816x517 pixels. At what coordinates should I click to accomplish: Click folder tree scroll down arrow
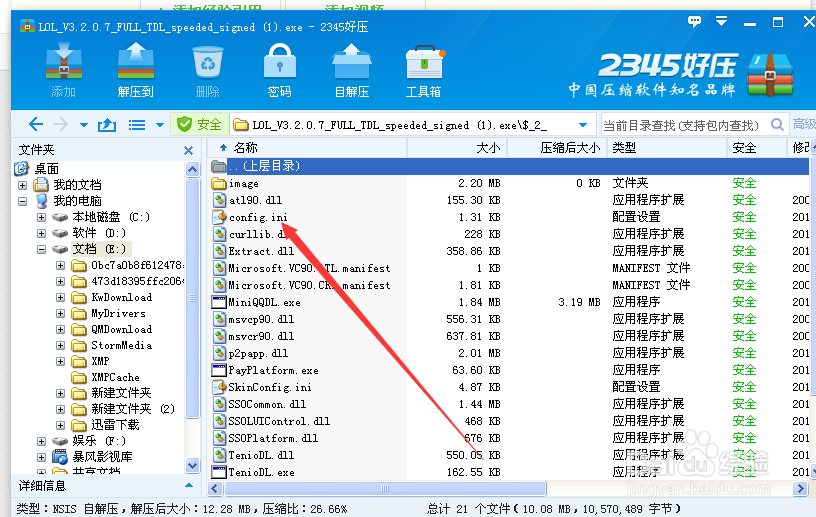click(193, 465)
